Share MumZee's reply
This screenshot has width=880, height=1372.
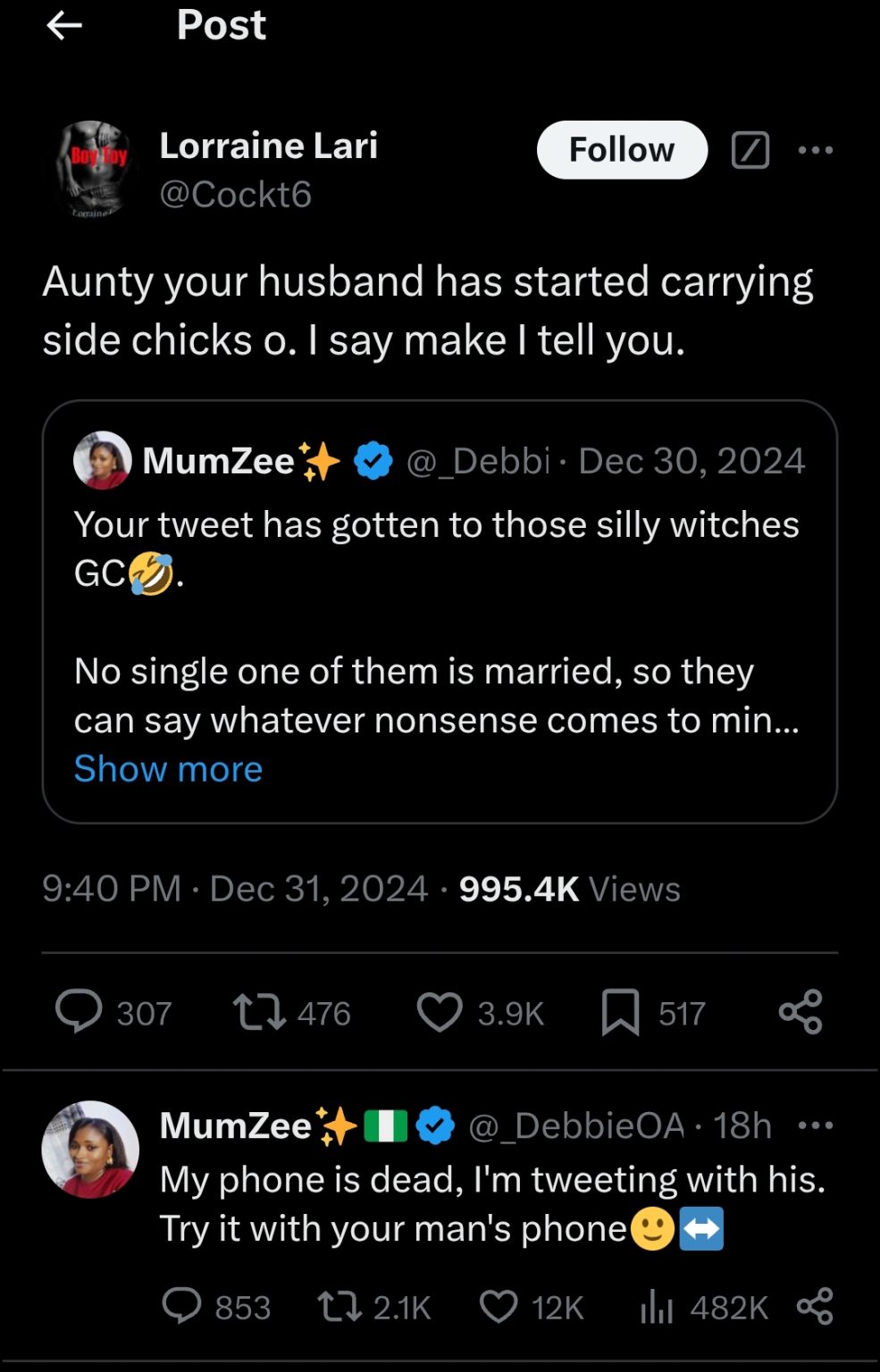(x=814, y=1307)
